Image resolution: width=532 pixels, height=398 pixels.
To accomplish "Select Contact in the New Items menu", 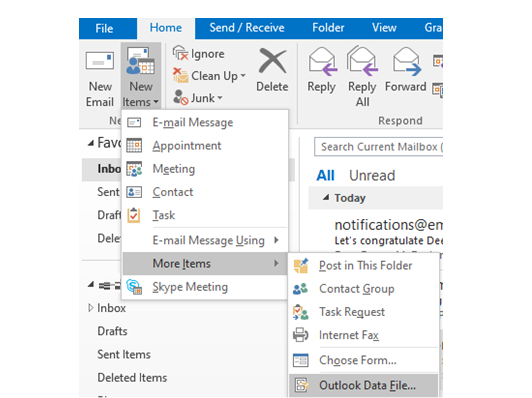I will [x=205, y=192].
